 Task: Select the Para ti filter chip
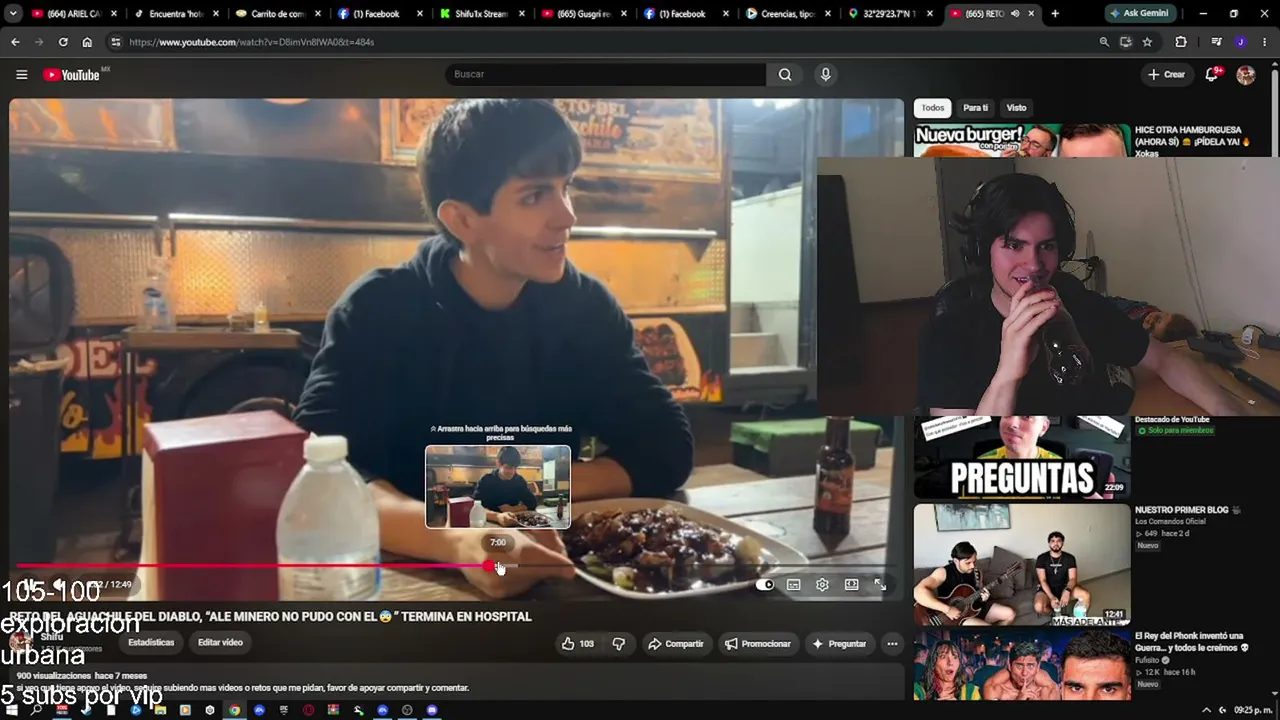pos(975,108)
